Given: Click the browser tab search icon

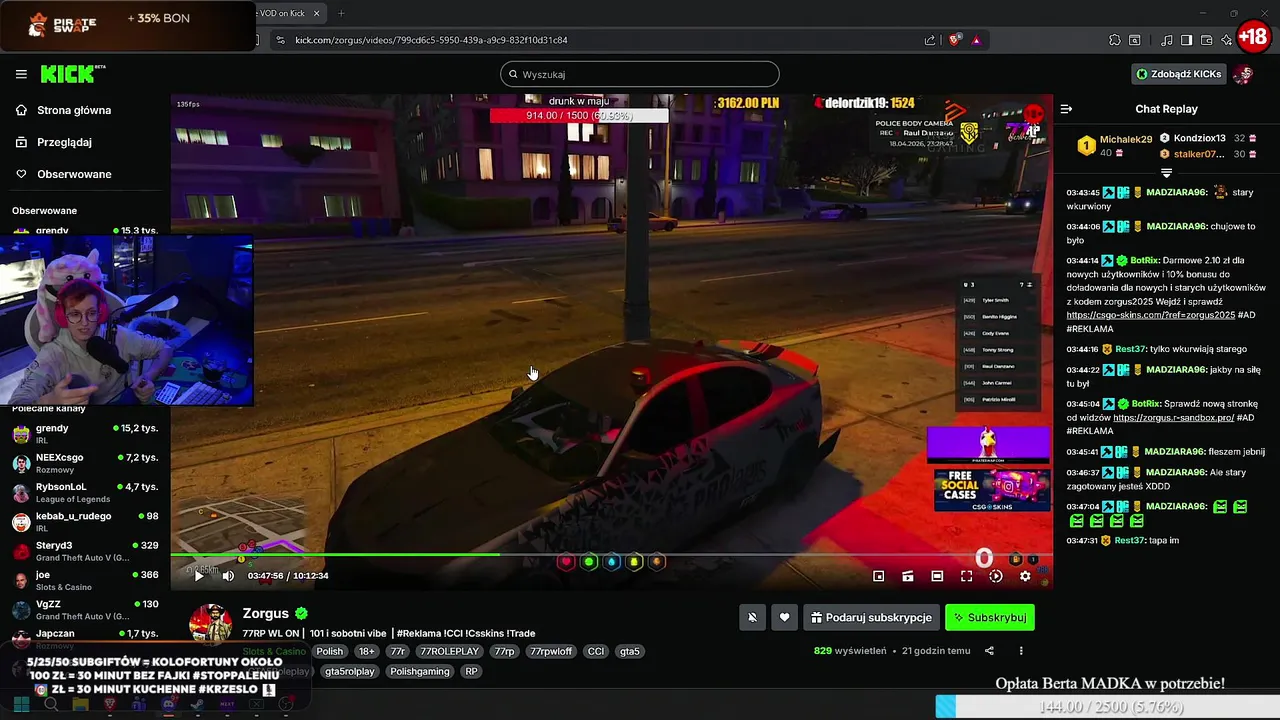Looking at the screenshot, I should coord(1135,40).
